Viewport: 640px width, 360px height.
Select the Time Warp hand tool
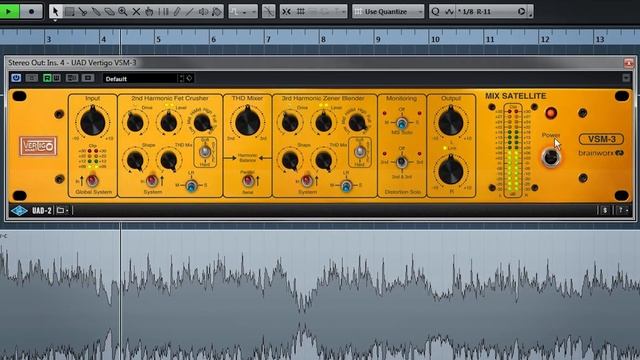click(x=149, y=12)
